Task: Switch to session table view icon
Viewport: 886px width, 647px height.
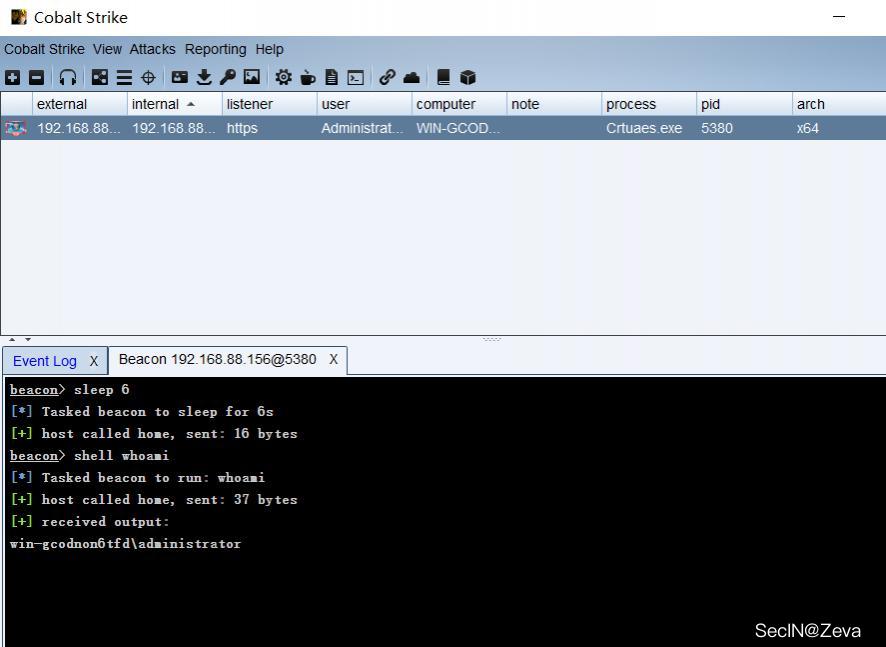Action: [124, 77]
